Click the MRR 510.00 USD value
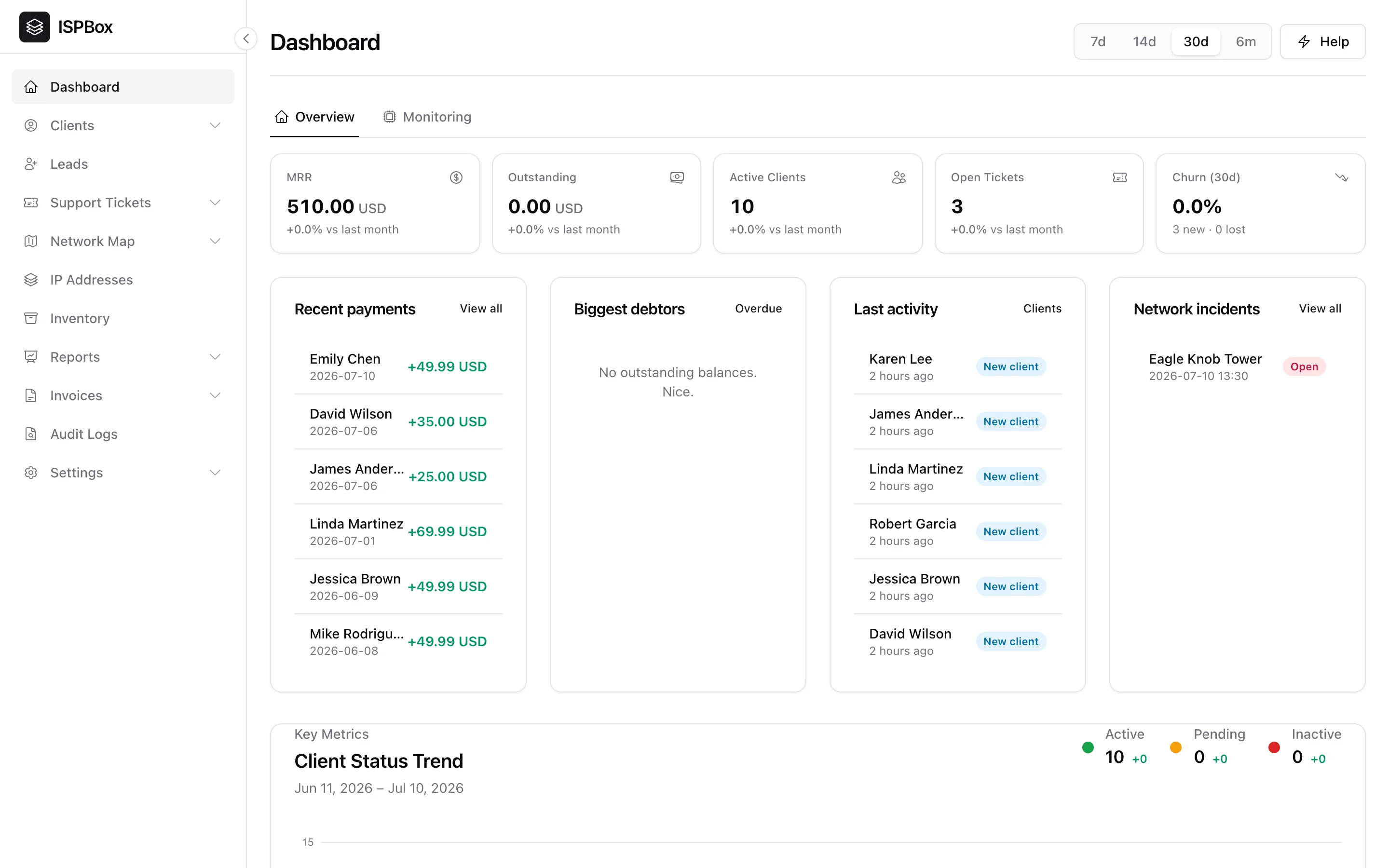Viewport: 1389px width, 868px height. [336, 207]
